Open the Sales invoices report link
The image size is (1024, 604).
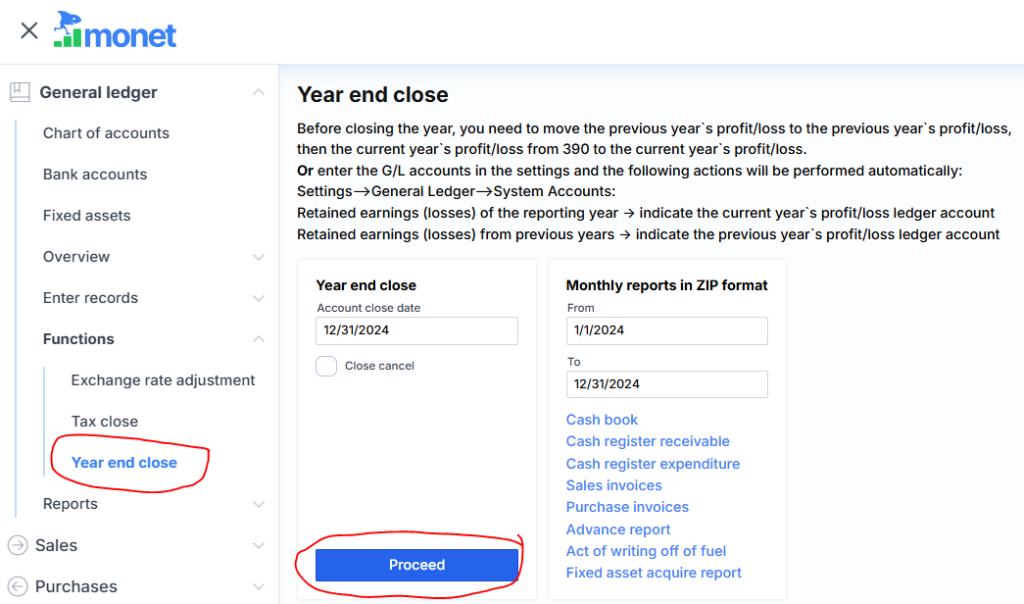(x=614, y=485)
